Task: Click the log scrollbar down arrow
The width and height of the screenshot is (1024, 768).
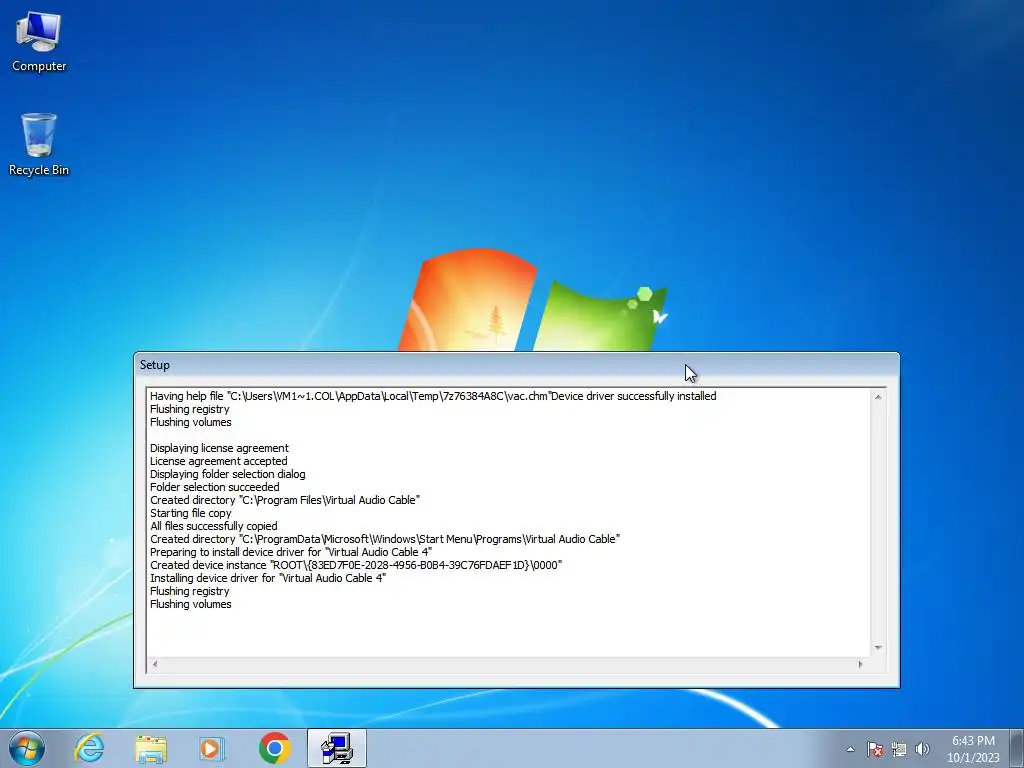Action: click(878, 648)
